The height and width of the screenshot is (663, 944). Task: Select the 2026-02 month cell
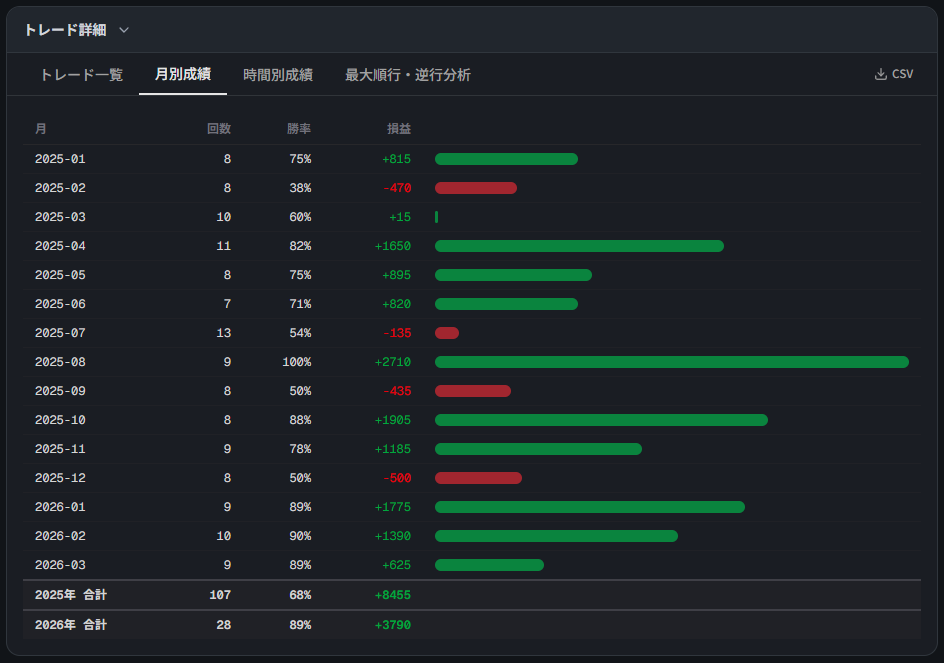point(60,536)
